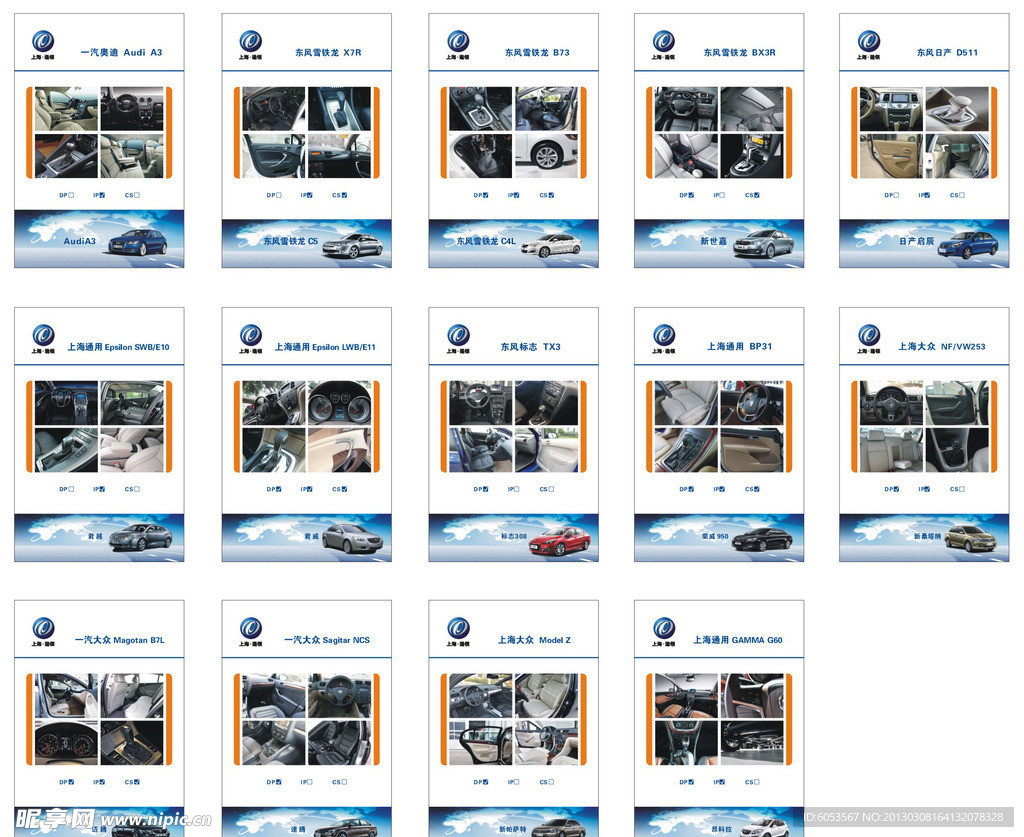Click the silver 新世嘉 car image
Viewport: 1024px width, 837px height.
763,244
